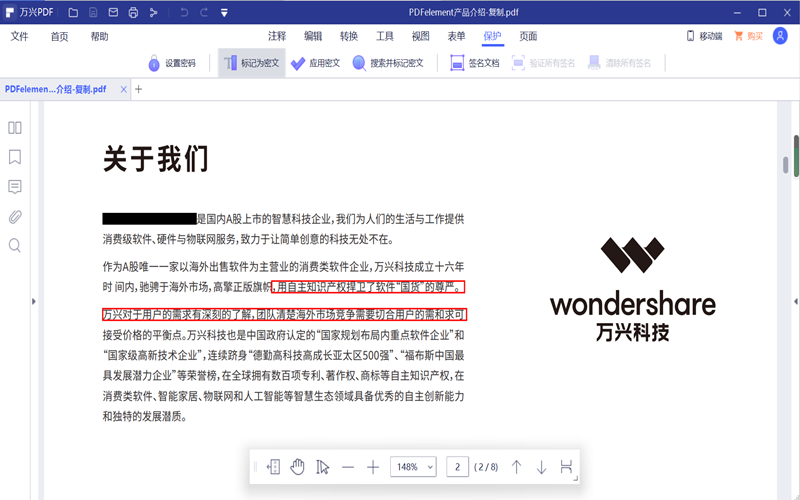800x500 pixels.
Task: Open the Bookmarks sidebar panel
Action: pos(15,157)
